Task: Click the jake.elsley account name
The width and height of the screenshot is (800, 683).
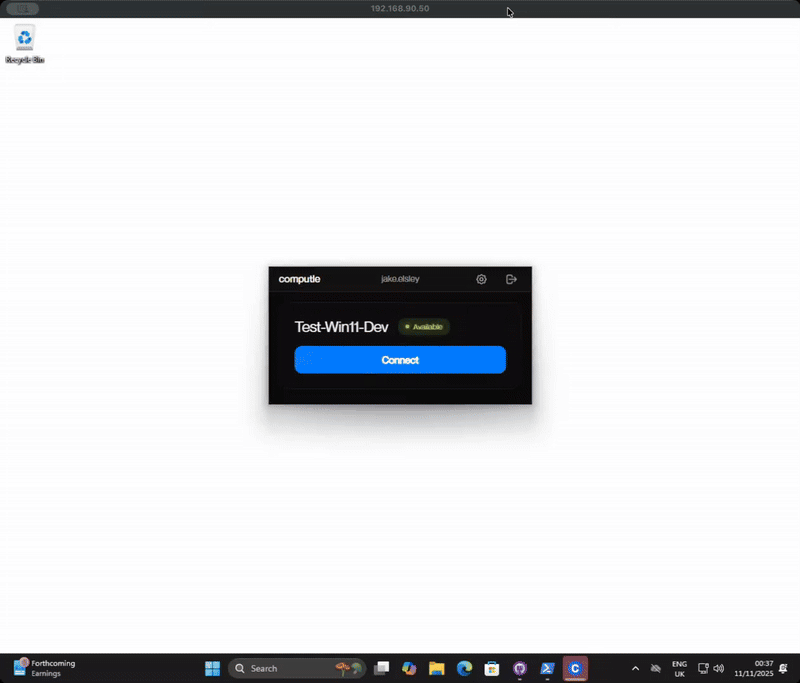Action: pyautogui.click(x=400, y=279)
